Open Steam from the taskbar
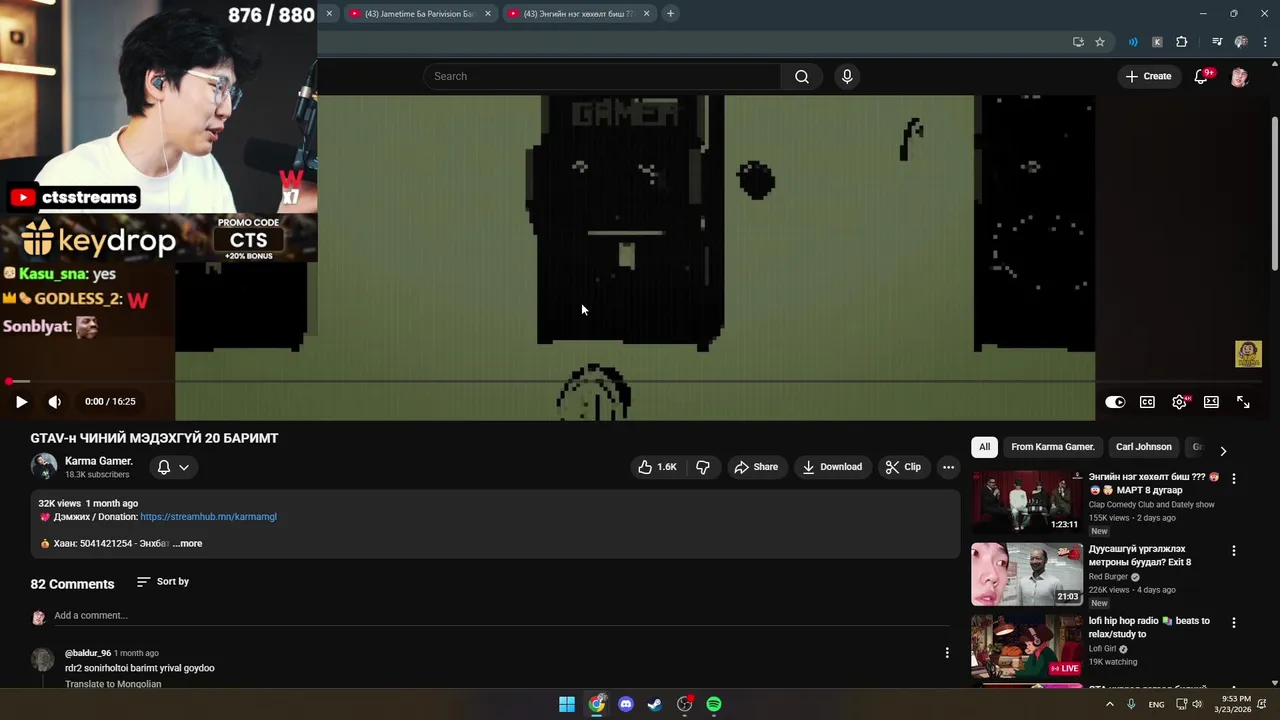This screenshot has width=1280, height=720. point(655,704)
